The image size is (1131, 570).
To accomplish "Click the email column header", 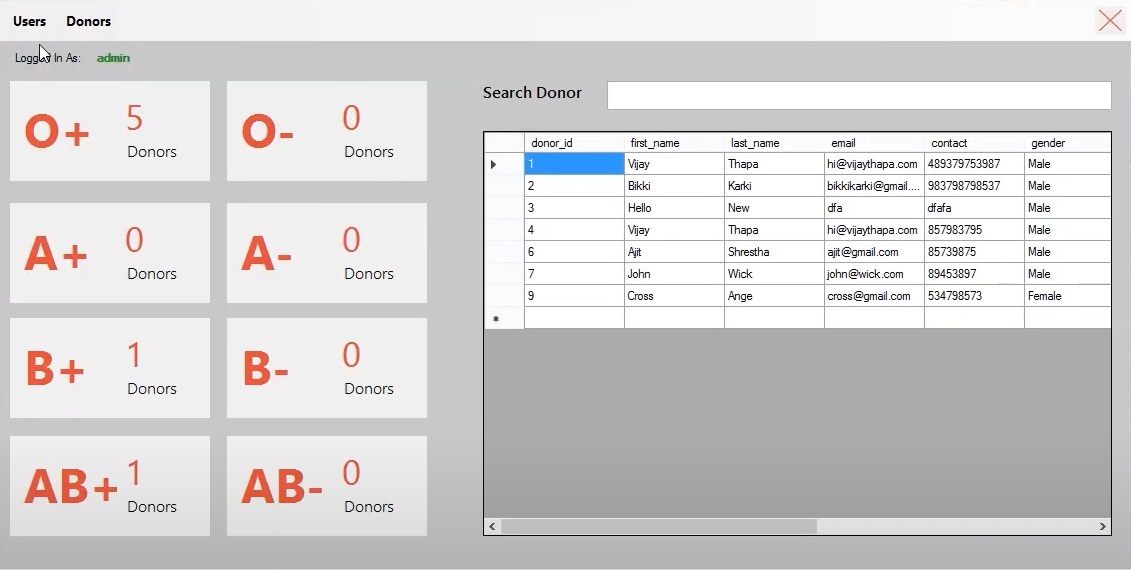I will coord(874,143).
